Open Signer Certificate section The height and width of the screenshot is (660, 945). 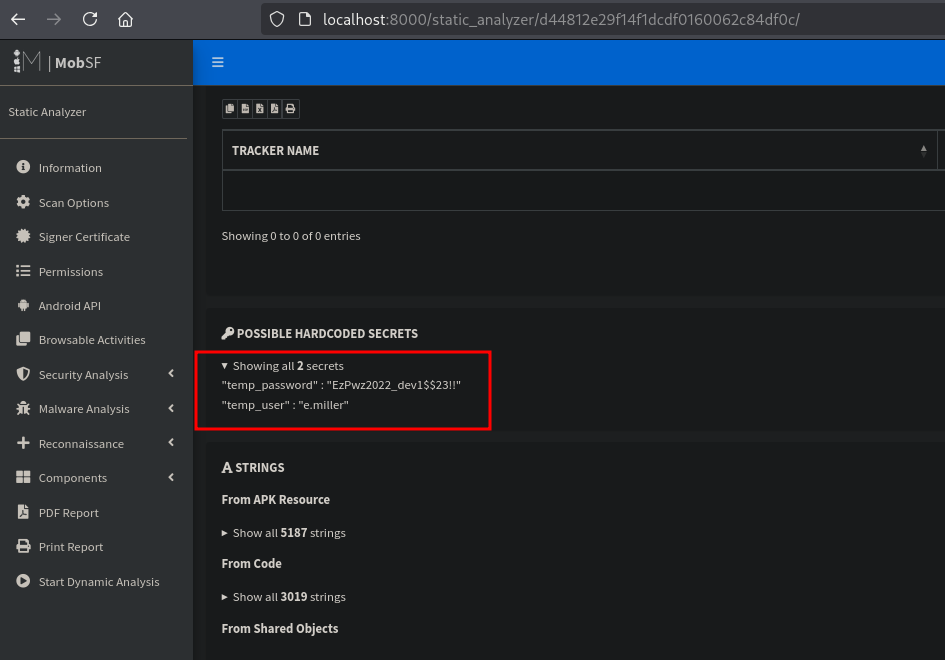pyautogui.click(x=84, y=237)
